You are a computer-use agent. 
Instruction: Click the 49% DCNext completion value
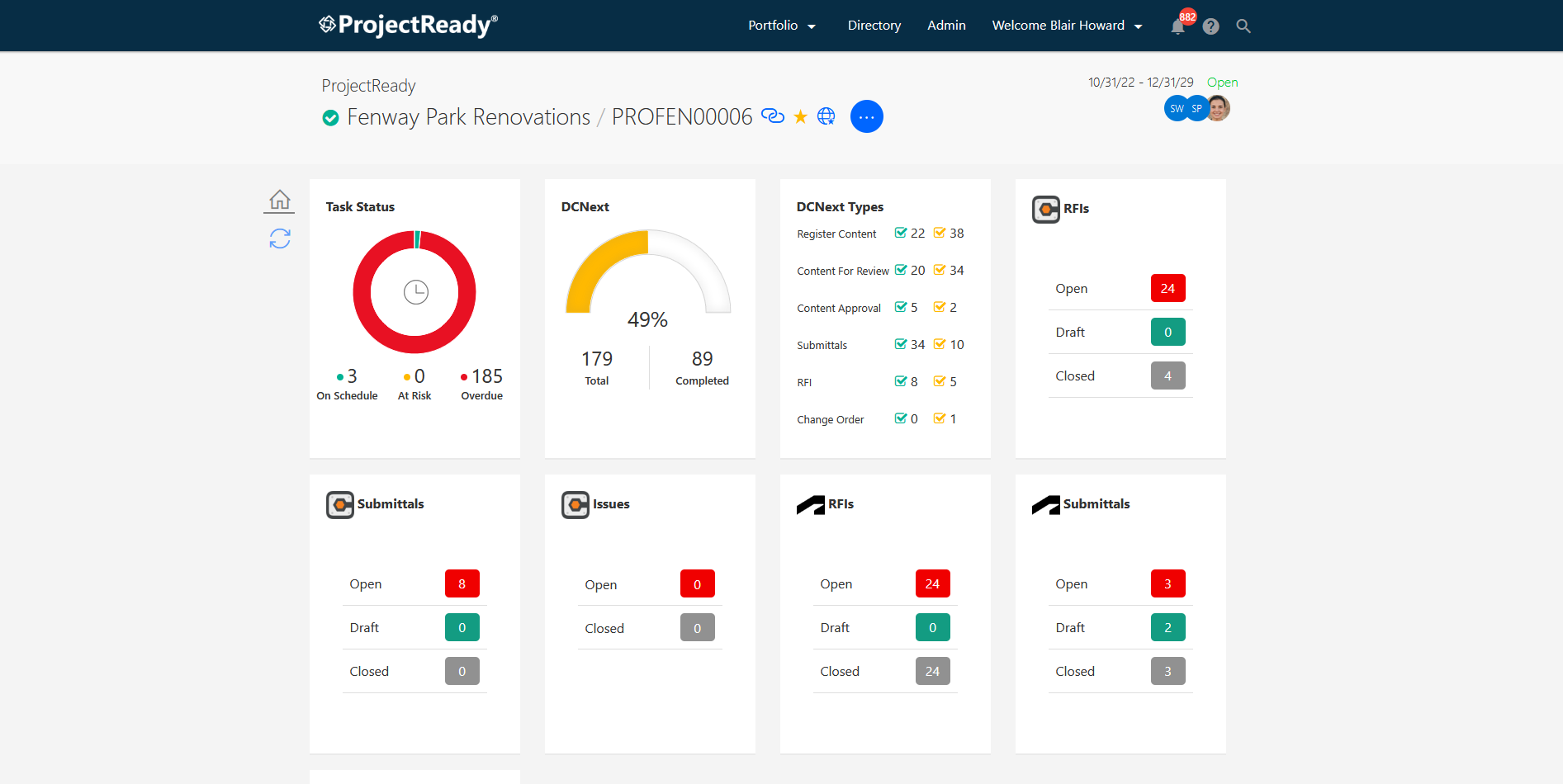point(647,319)
